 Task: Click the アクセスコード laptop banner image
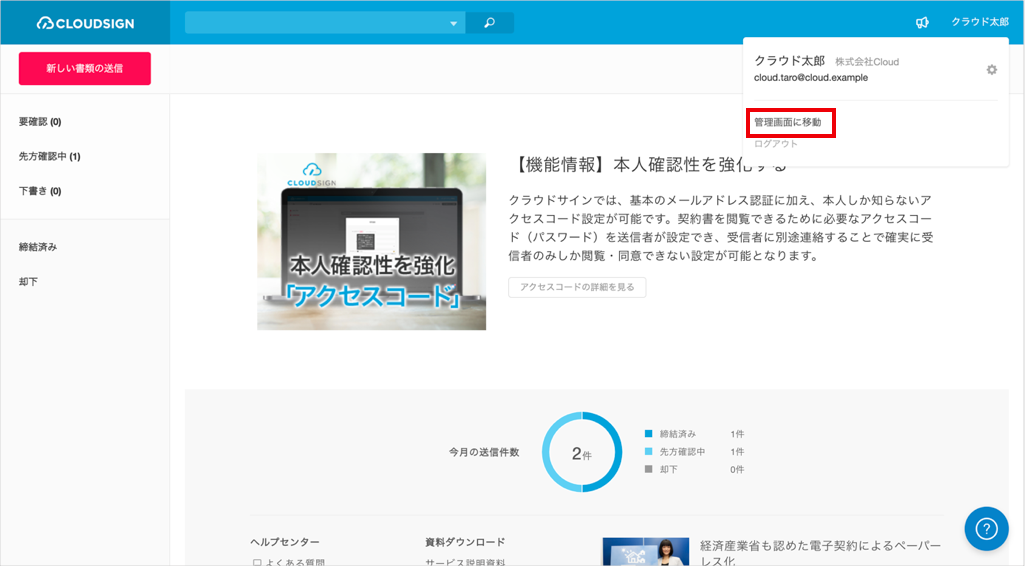pyautogui.click(x=371, y=241)
